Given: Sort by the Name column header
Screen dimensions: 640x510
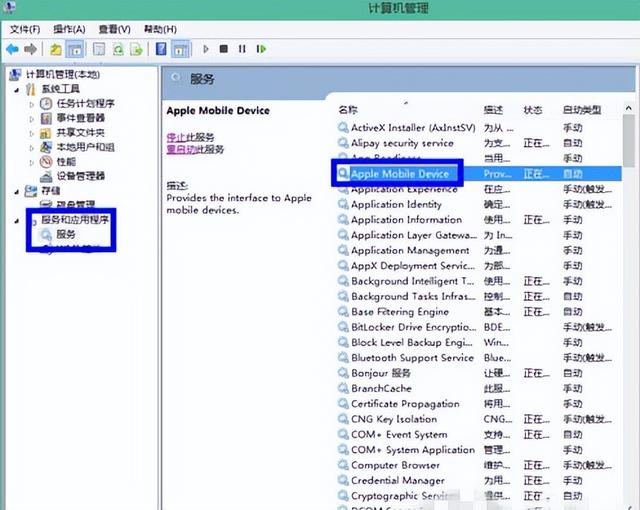Looking at the screenshot, I should tap(348, 110).
